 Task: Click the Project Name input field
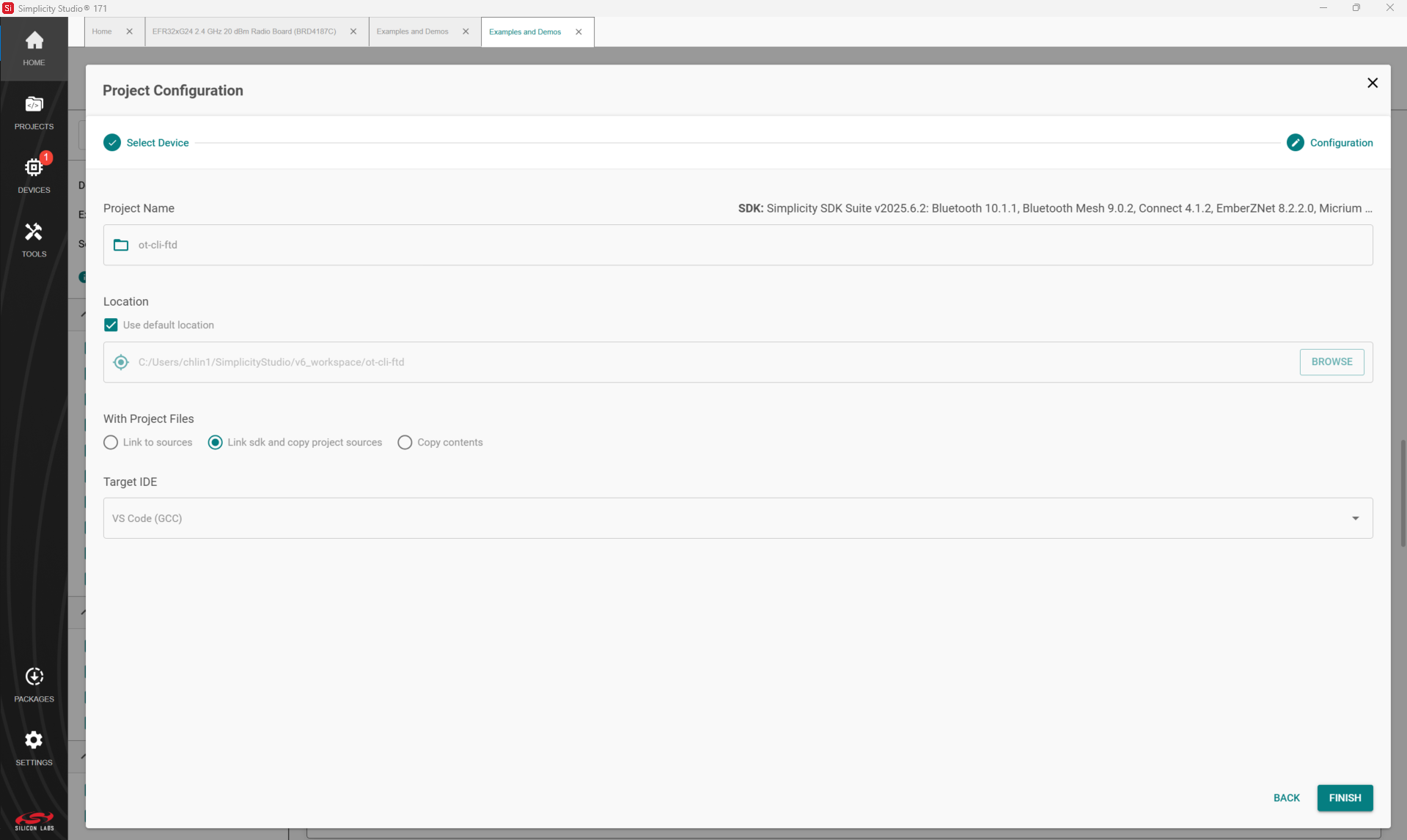coord(733,245)
